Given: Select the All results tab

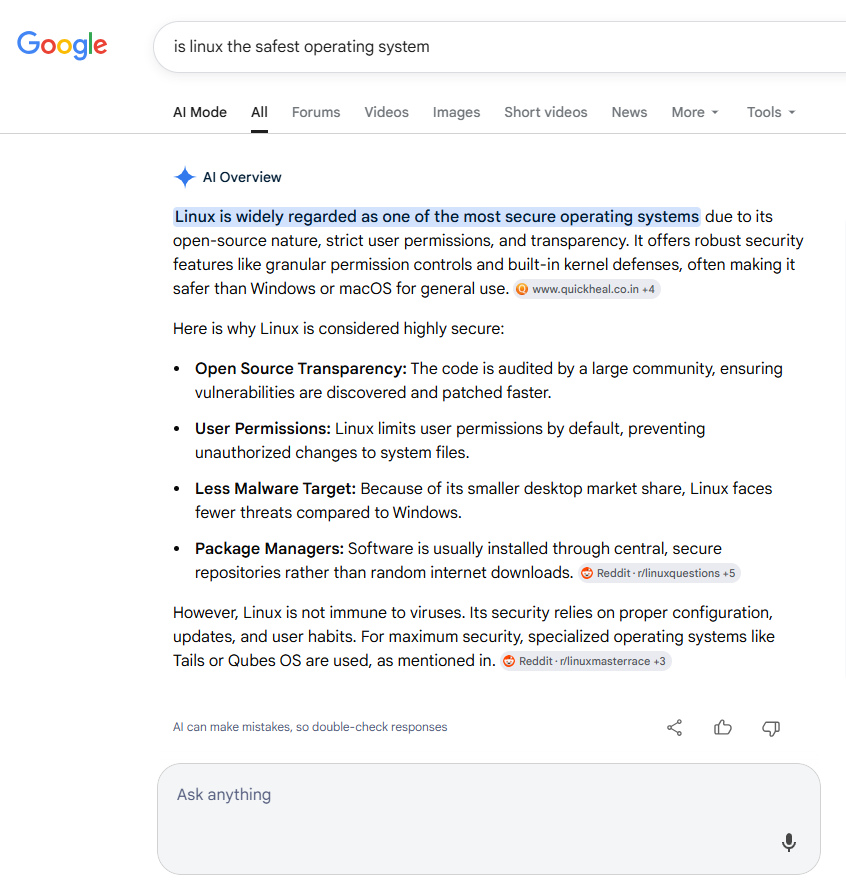Looking at the screenshot, I should pos(259,112).
